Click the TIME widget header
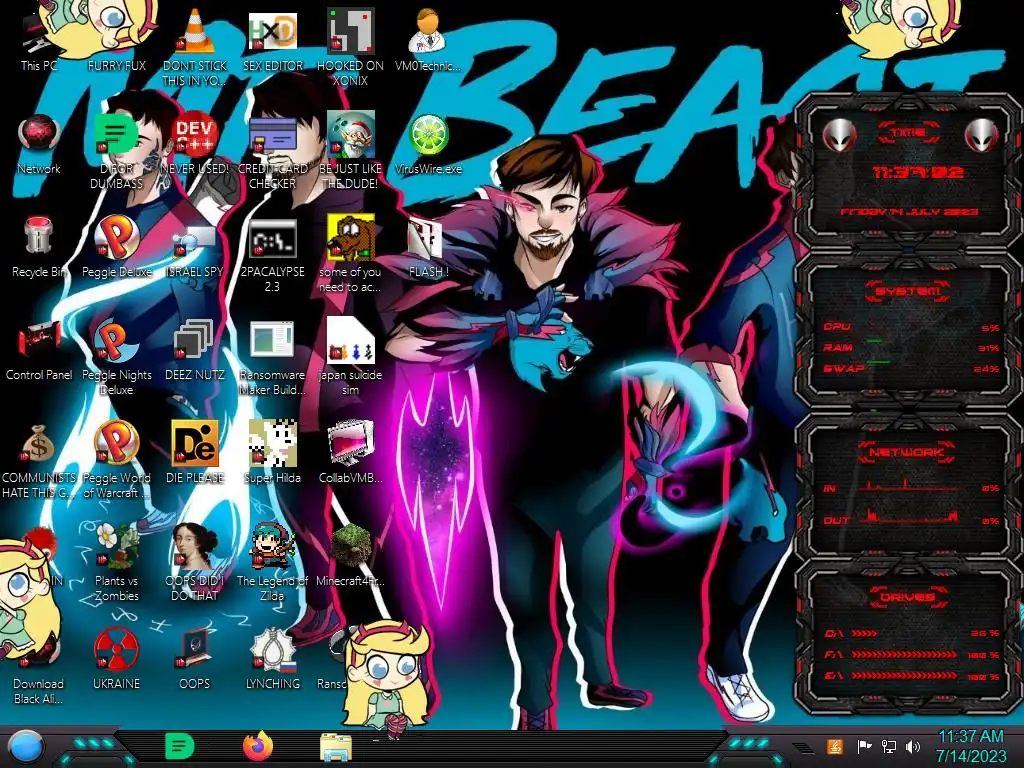The width and height of the screenshot is (1024, 768). click(x=908, y=133)
